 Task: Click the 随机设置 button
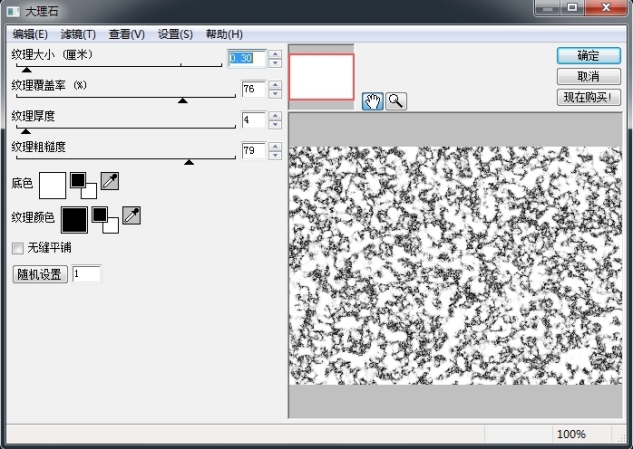38,274
